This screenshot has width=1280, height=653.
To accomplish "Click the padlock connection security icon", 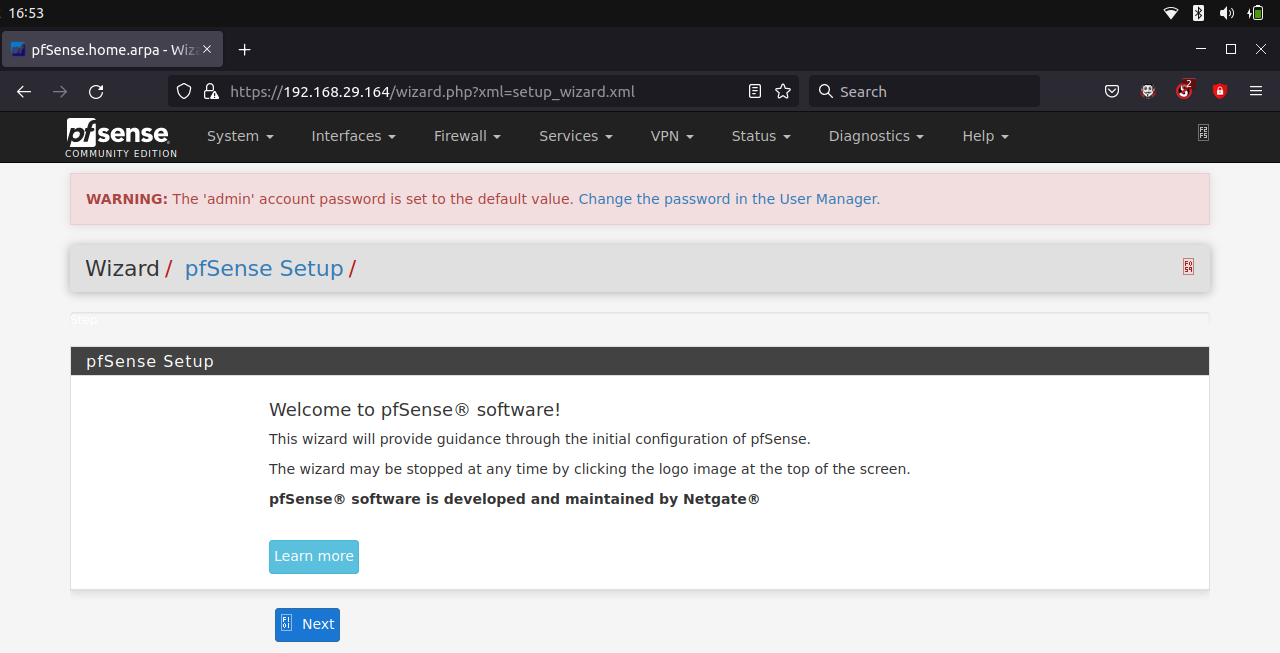I will tap(210, 91).
